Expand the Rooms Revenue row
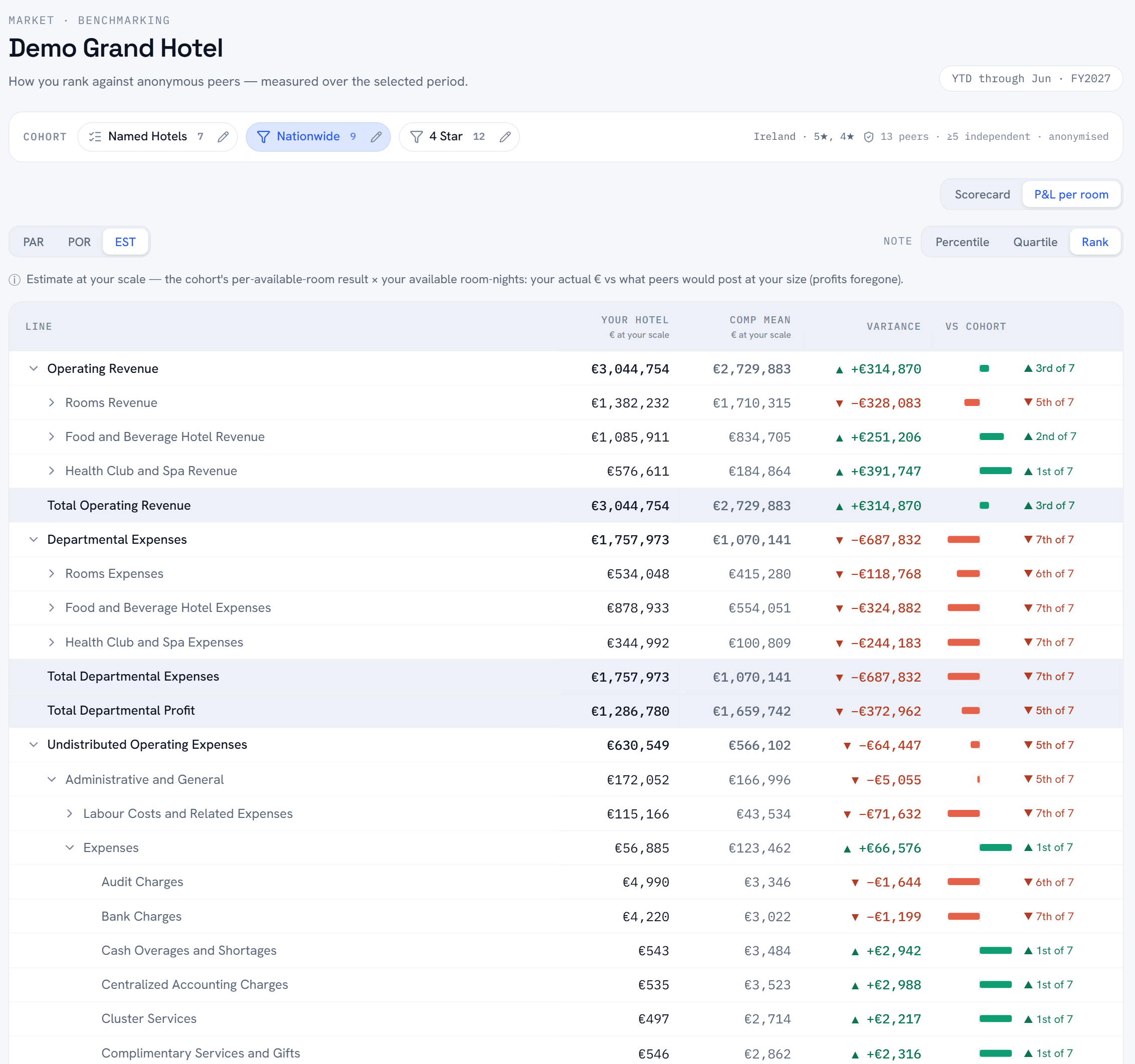1135x1064 pixels. [51, 403]
